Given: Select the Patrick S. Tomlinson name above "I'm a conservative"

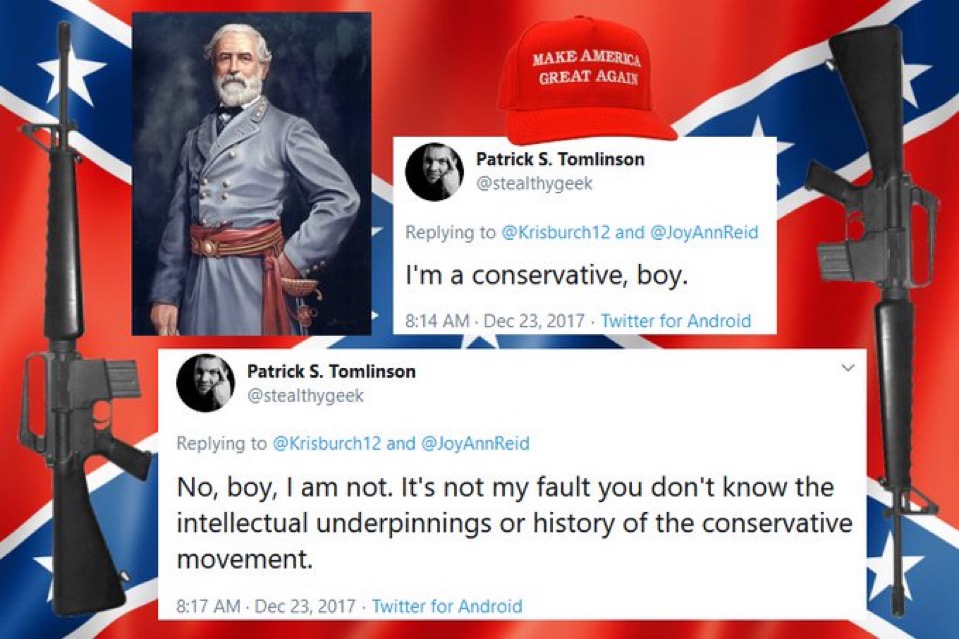Looking at the screenshot, I should click(x=560, y=159).
